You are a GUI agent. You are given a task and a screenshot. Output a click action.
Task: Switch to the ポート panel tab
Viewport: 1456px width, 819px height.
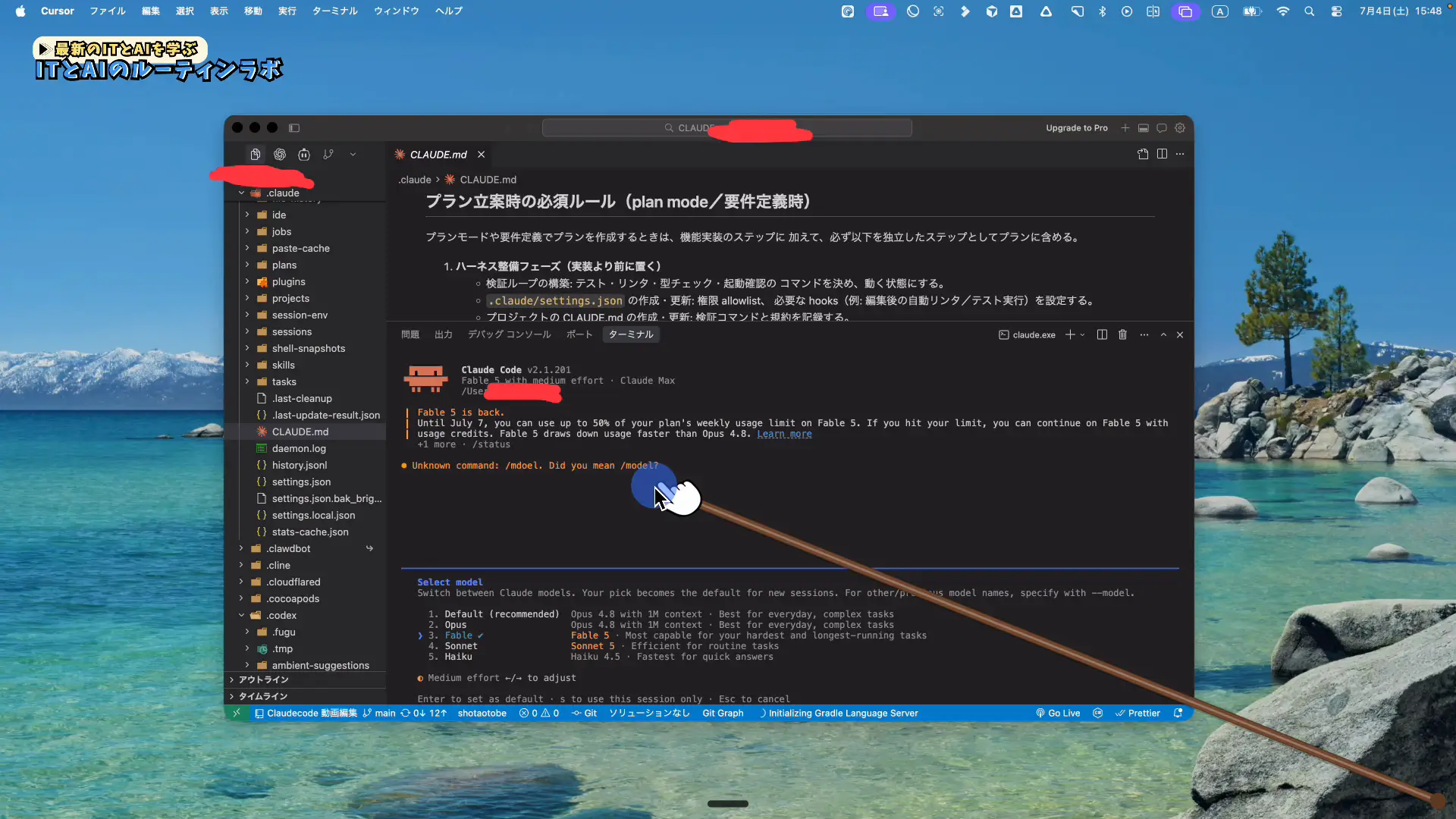pyautogui.click(x=579, y=334)
